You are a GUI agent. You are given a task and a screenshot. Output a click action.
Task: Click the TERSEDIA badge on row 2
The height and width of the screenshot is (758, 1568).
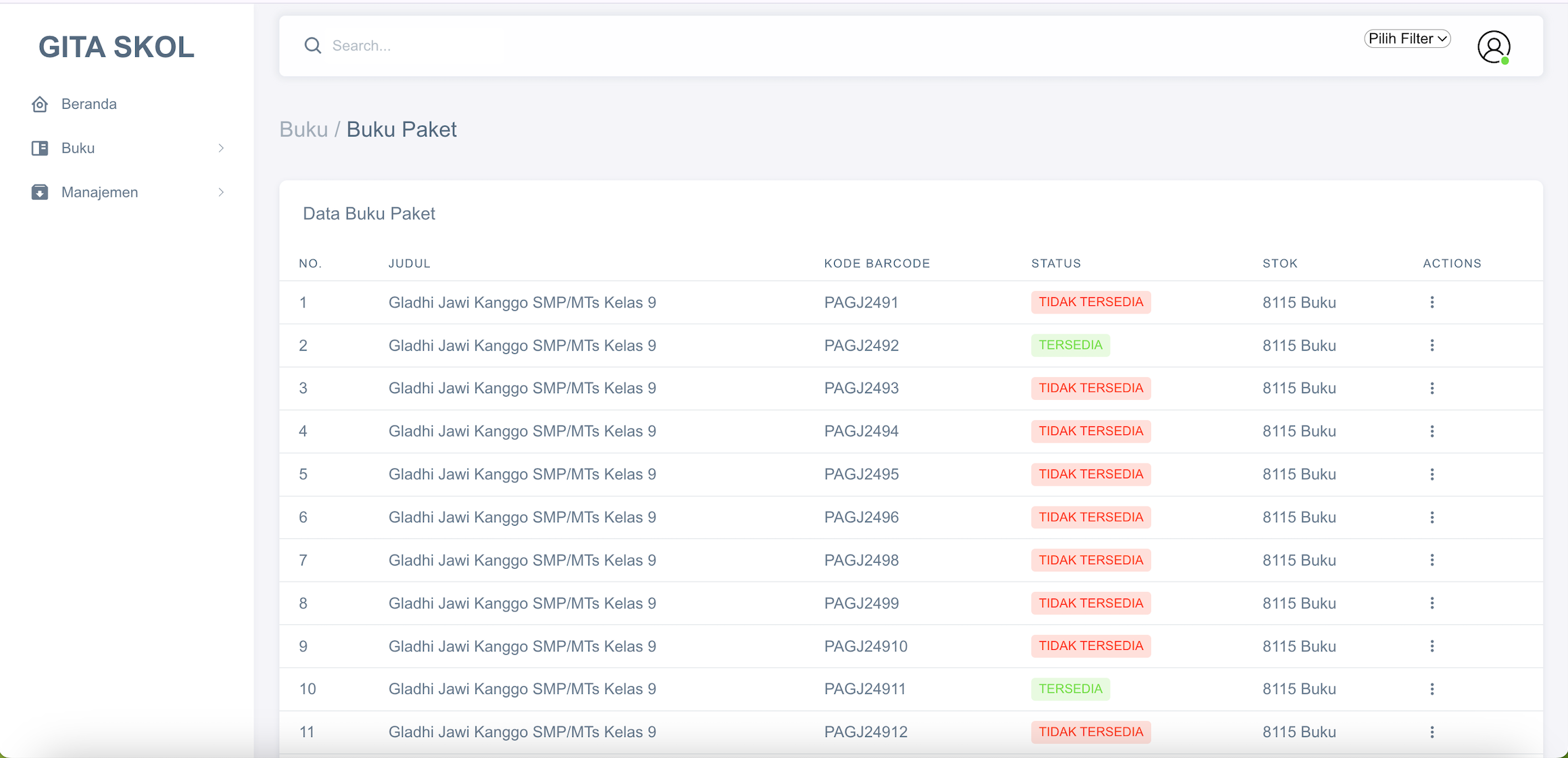point(1070,345)
